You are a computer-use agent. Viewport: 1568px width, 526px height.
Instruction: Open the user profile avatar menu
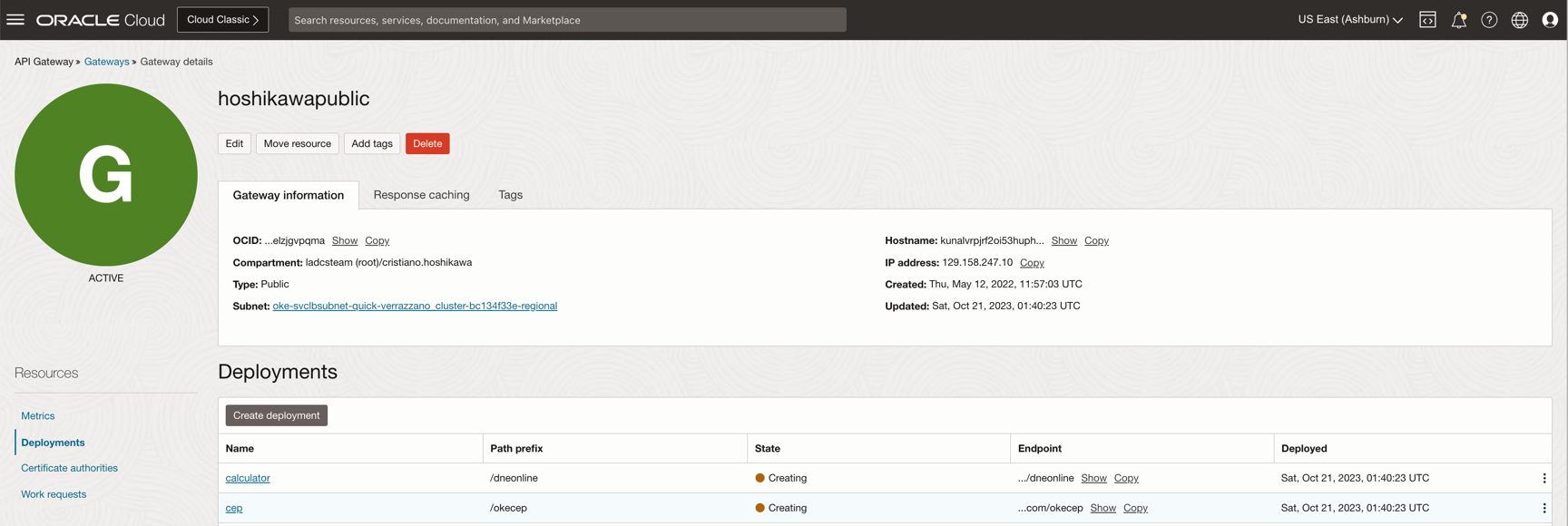[x=1550, y=20]
